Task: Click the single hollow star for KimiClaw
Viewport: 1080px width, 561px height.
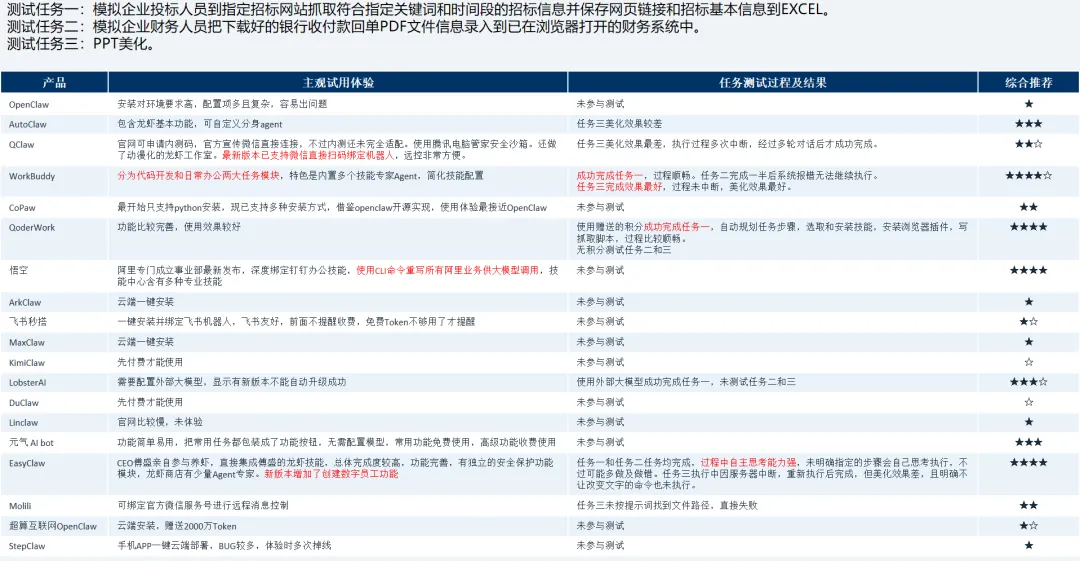Action: point(1028,362)
